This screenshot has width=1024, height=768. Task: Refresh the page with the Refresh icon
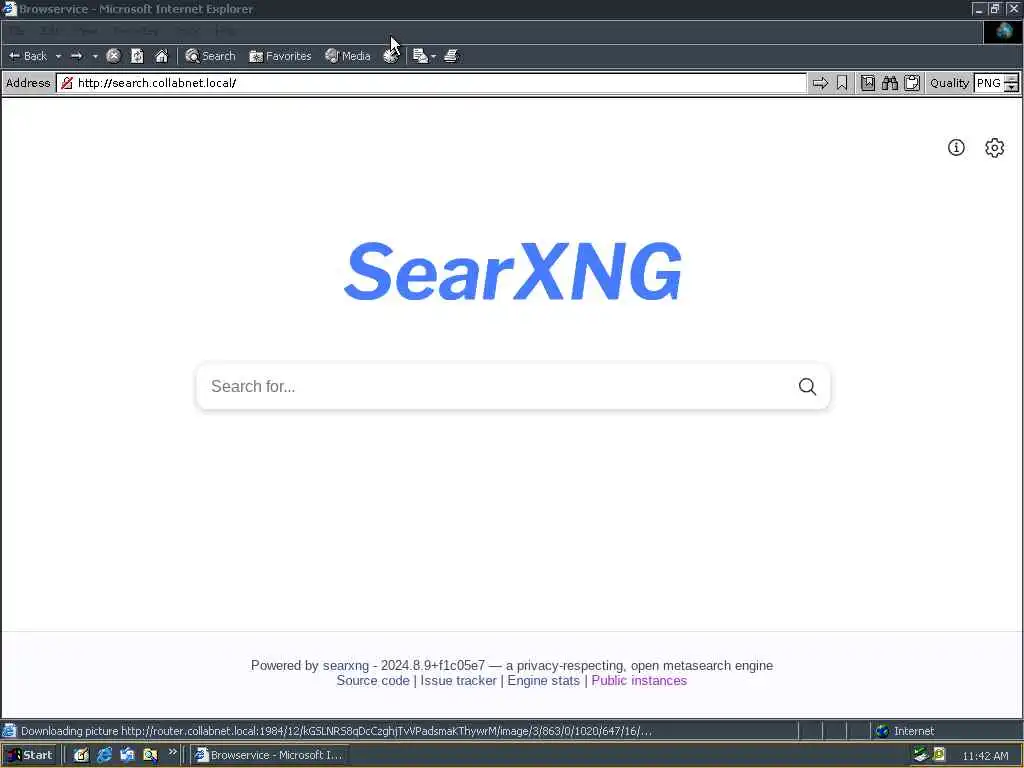137,56
